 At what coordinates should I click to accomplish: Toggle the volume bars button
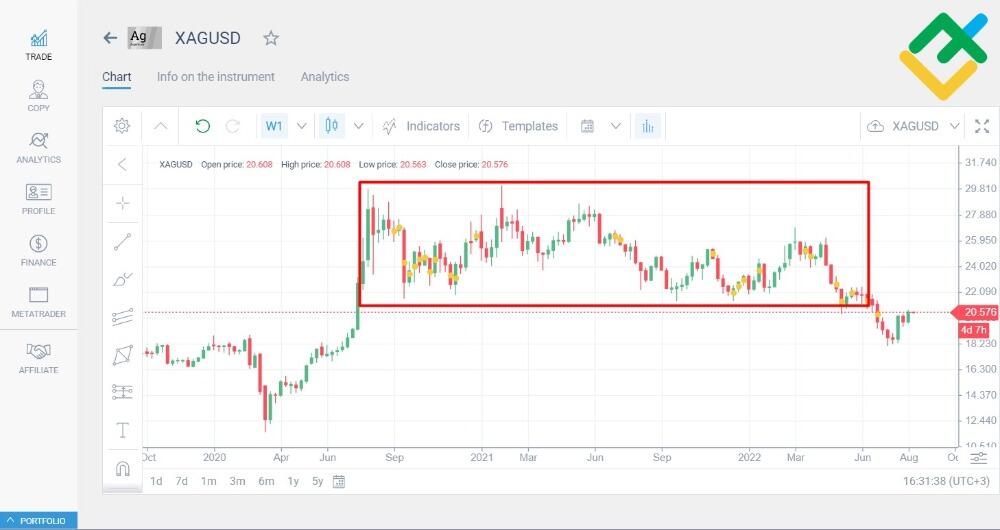tap(648, 126)
